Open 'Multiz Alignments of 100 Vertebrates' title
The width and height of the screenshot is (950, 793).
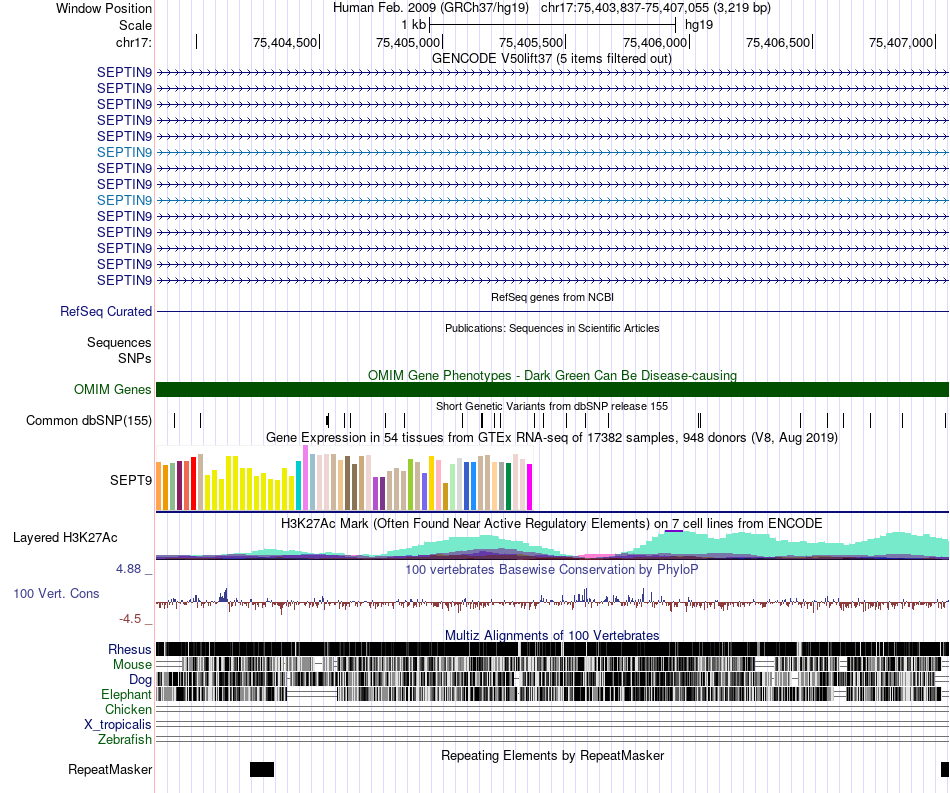click(552, 635)
